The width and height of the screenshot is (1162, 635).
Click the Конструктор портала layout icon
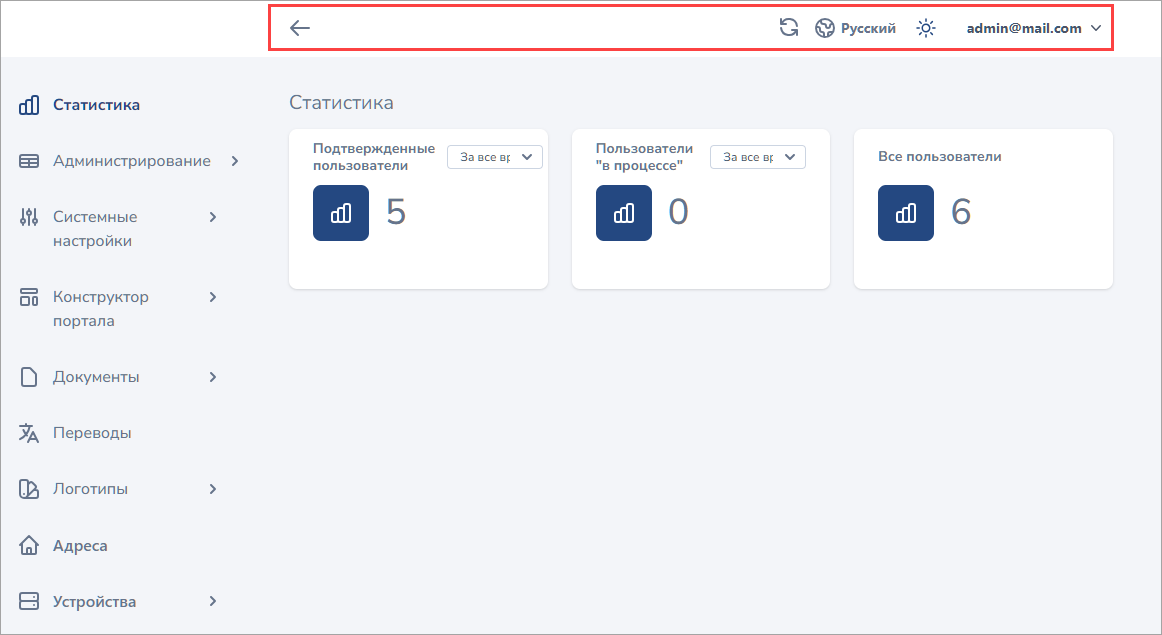pos(29,298)
